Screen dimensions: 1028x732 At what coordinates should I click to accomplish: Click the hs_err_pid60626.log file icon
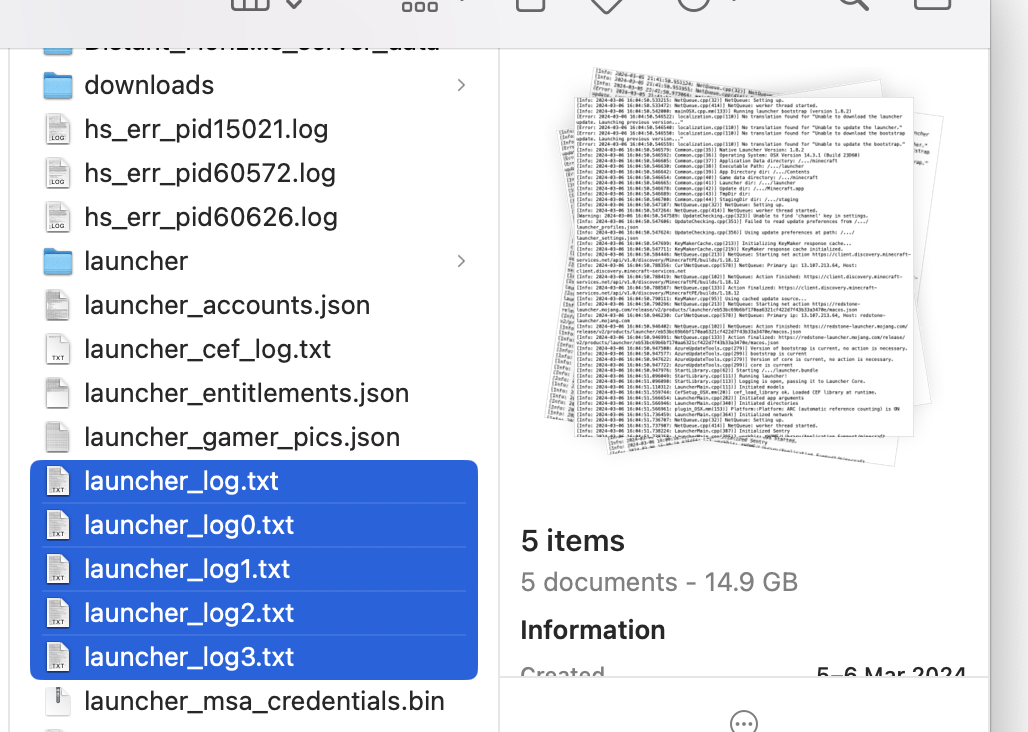(x=58, y=217)
